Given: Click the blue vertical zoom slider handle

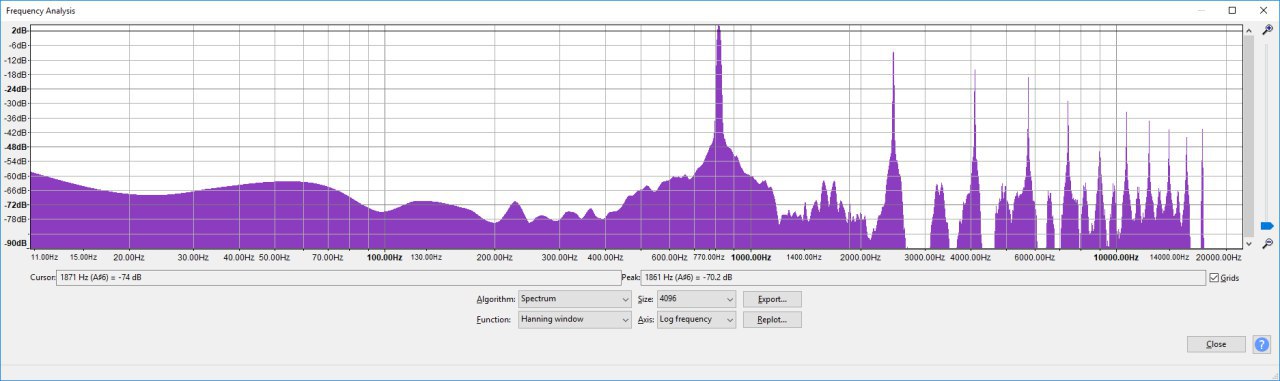Looking at the screenshot, I should [x=1267, y=226].
